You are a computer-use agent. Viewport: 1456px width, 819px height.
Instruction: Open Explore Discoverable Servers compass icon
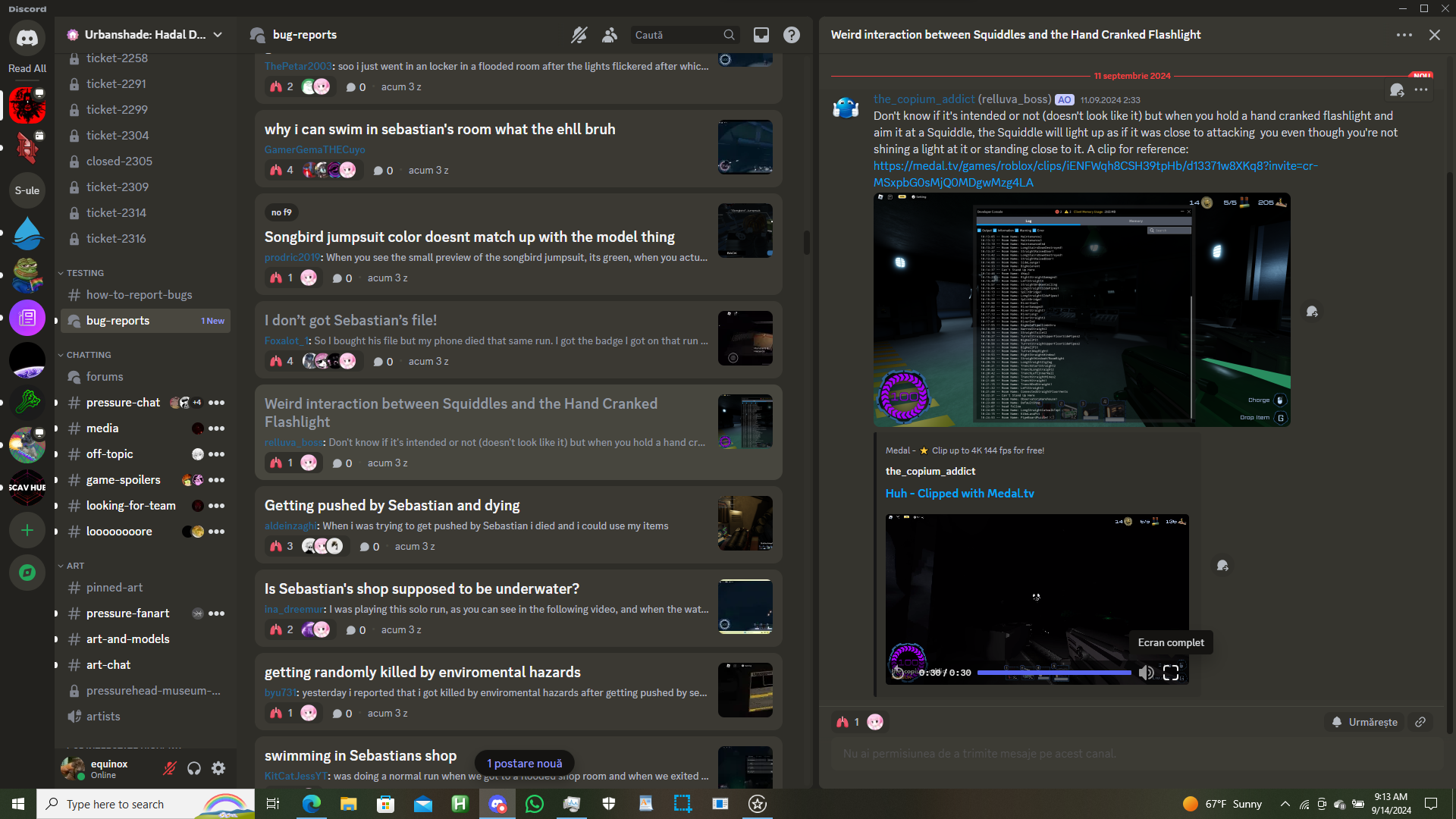click(x=27, y=573)
